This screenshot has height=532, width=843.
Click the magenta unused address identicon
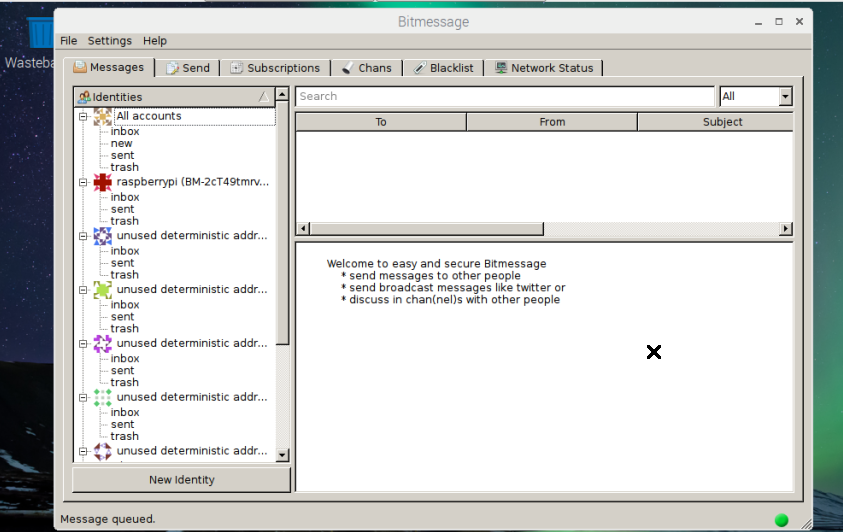point(103,343)
